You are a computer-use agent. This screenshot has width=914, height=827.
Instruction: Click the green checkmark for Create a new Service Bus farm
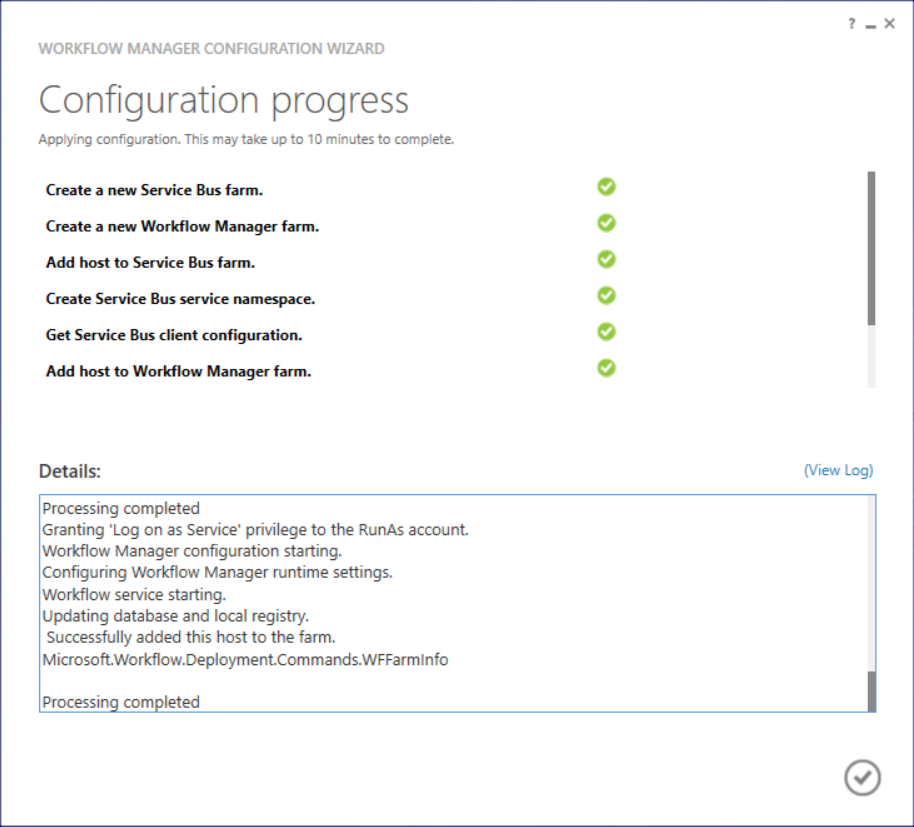pos(606,187)
